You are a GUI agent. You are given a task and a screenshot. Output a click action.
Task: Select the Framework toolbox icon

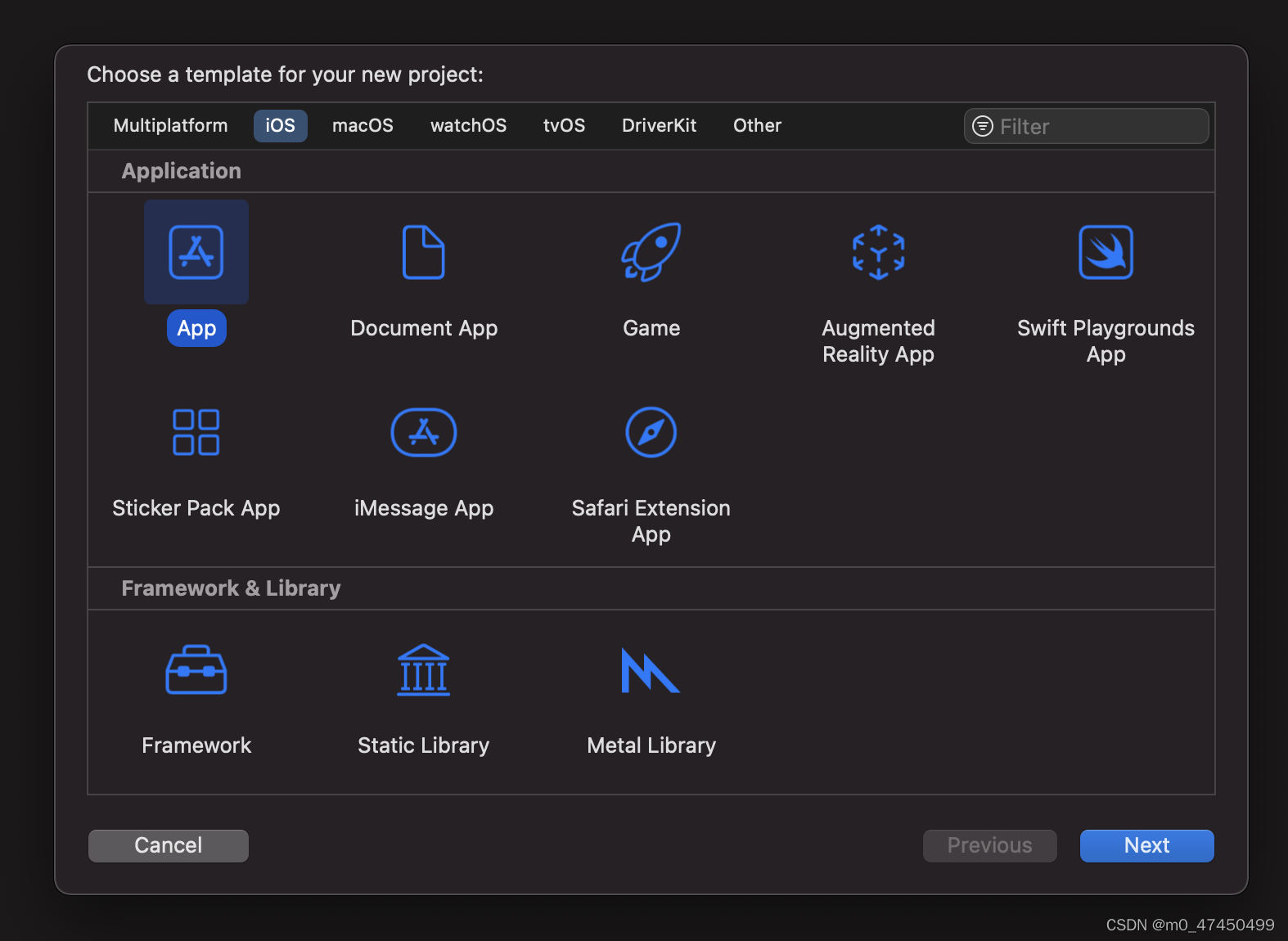[x=196, y=669]
